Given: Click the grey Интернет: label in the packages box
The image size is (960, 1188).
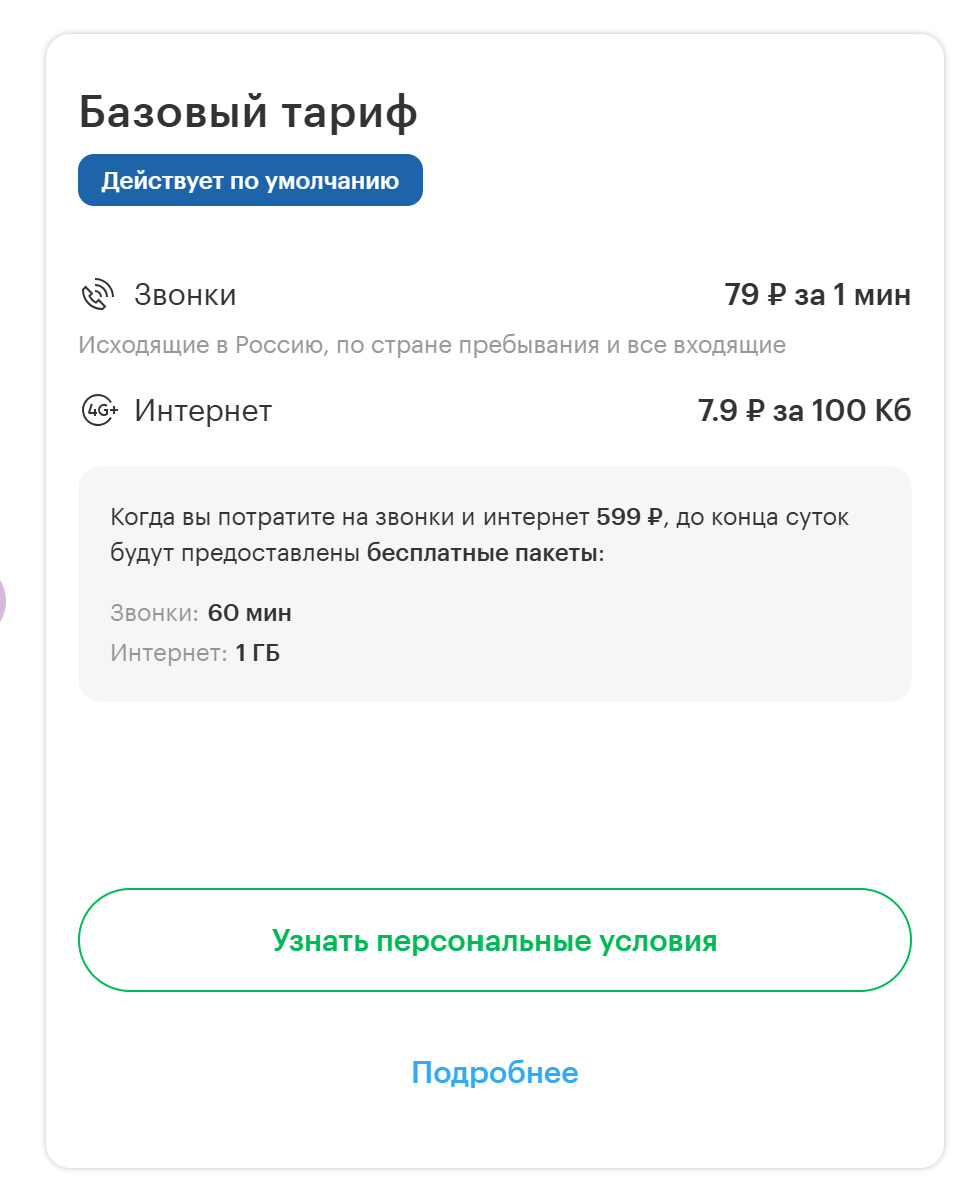Looking at the screenshot, I should [168, 654].
